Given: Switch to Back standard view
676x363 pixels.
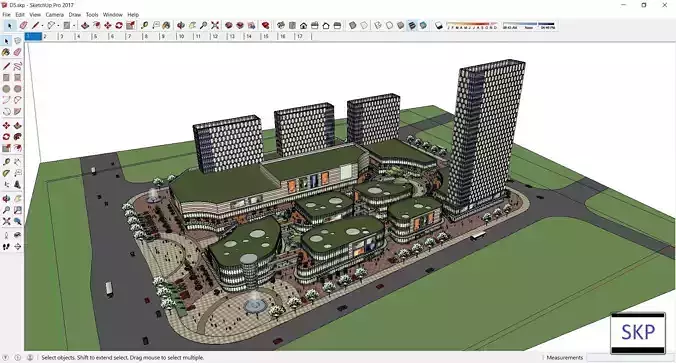Looking at the screenshot, I should tap(326, 26).
